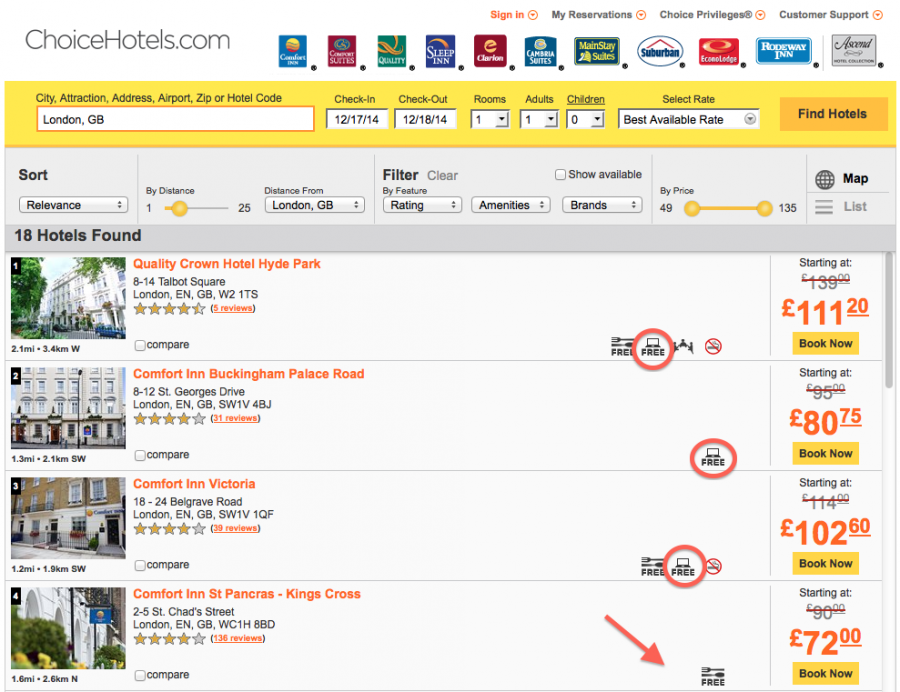Open the Rooms dropdown

(x=490, y=120)
